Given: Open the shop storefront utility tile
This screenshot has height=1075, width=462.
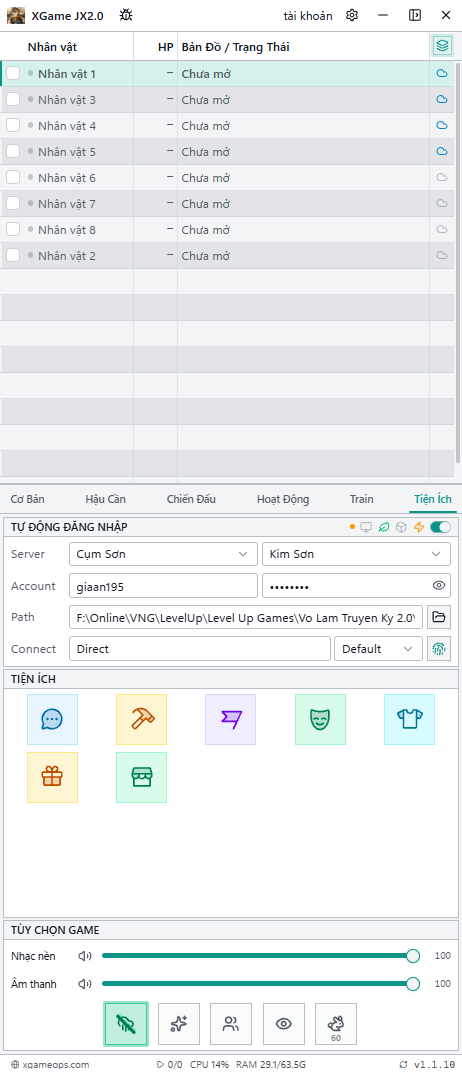Looking at the screenshot, I should [141, 777].
